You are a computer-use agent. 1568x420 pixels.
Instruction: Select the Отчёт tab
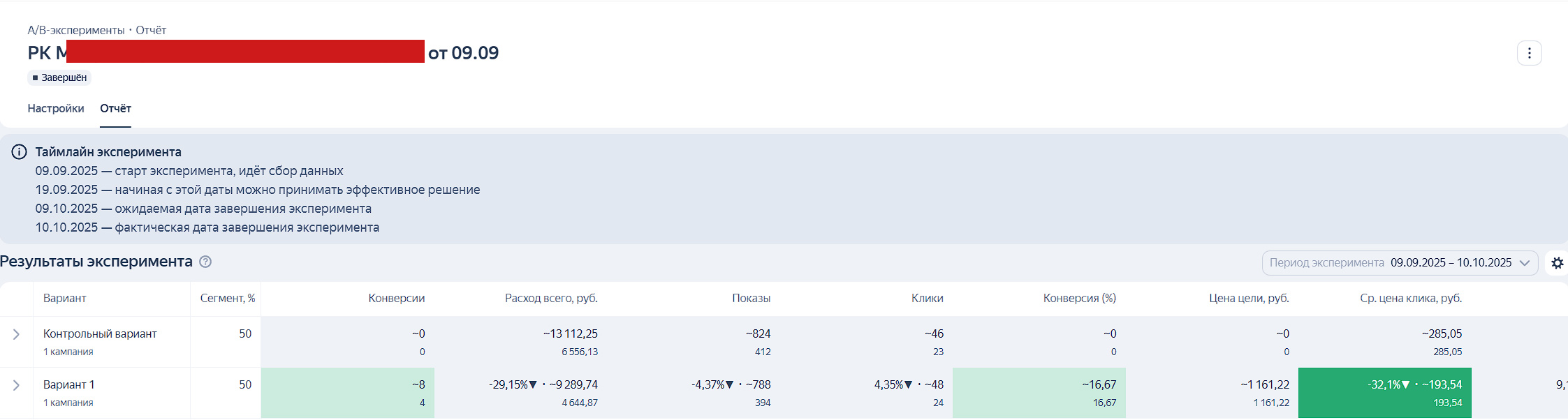115,108
